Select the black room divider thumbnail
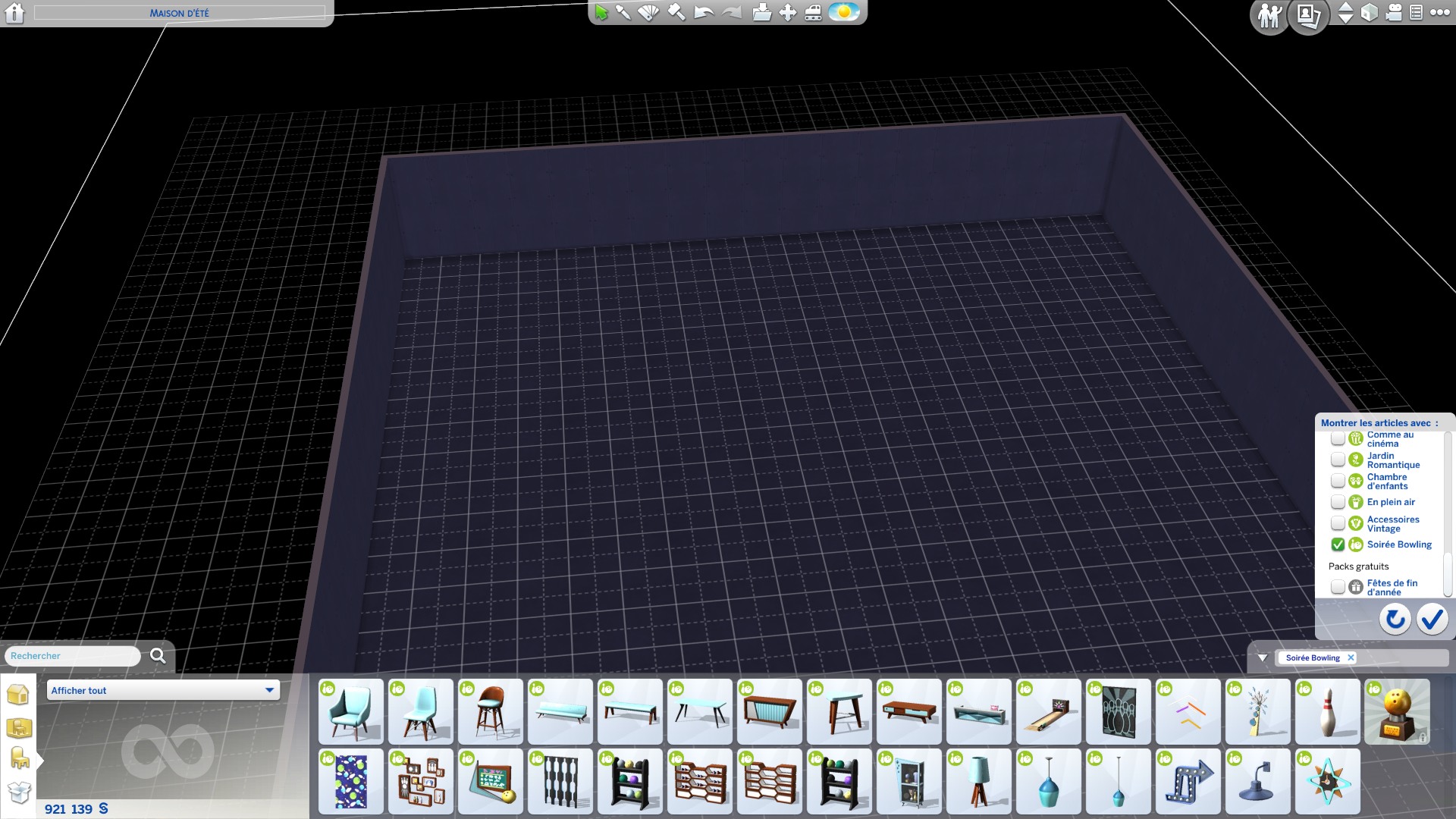 point(560,781)
